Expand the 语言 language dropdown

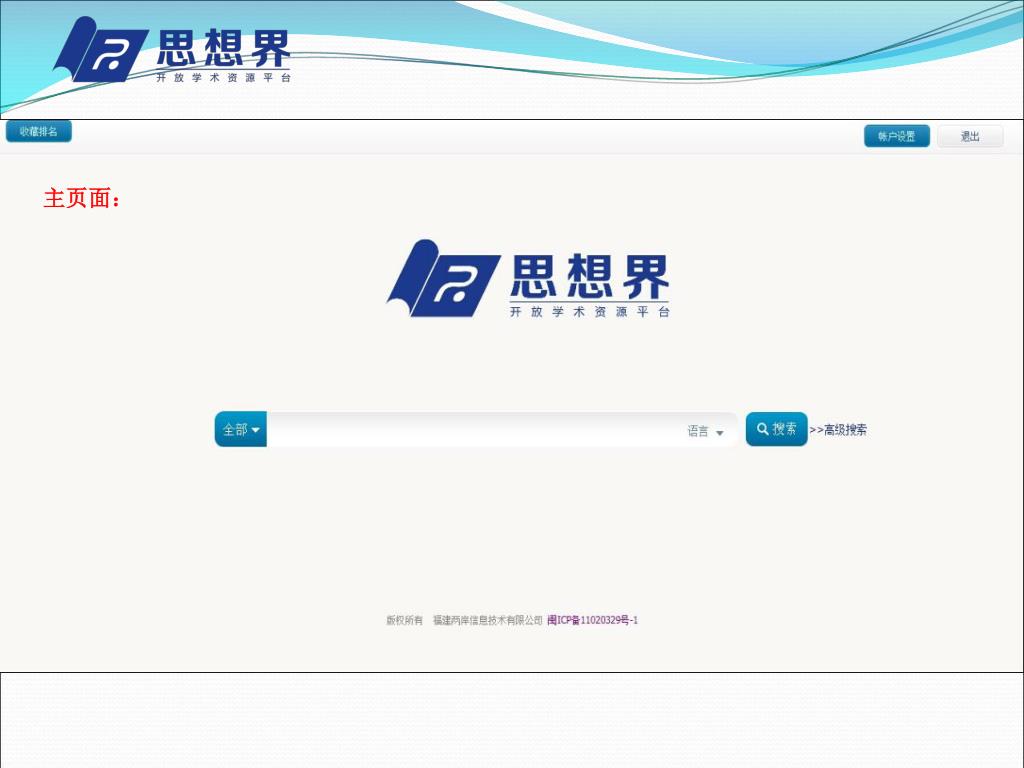(705, 431)
